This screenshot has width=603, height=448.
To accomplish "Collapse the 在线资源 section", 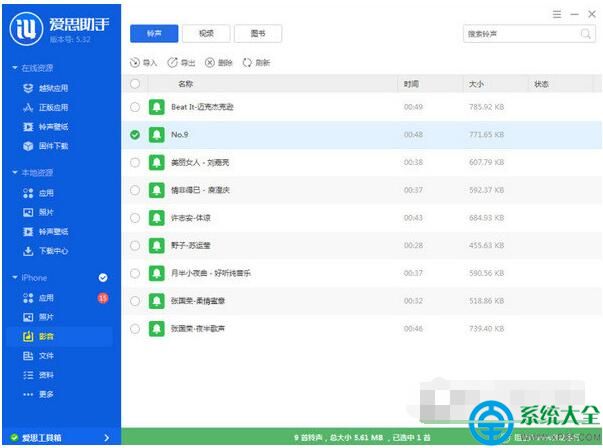I will [x=15, y=68].
